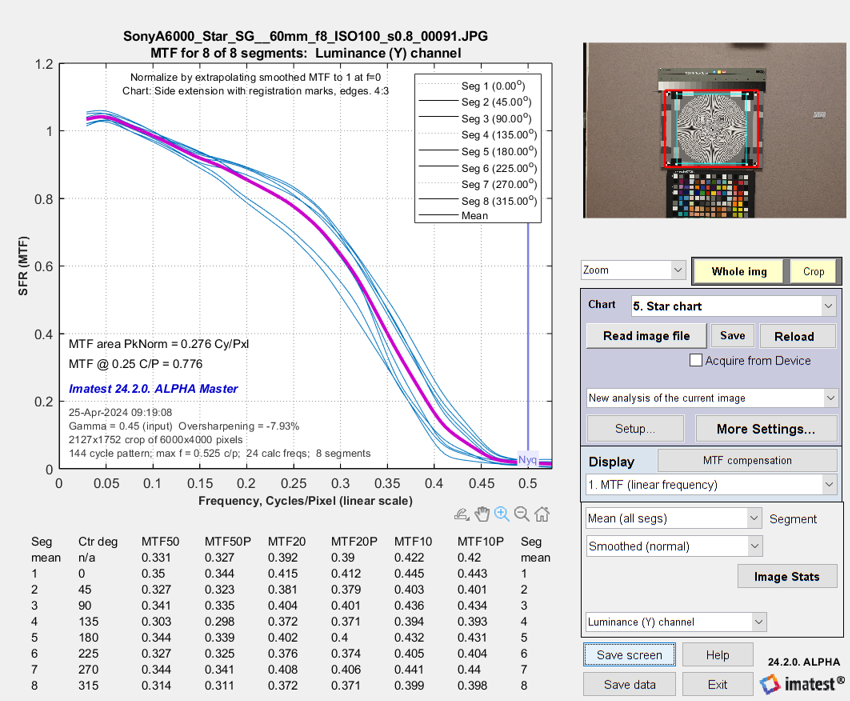This screenshot has width=850, height=701.
Task: Click the brush/export data icon below plot
Action: click(461, 515)
